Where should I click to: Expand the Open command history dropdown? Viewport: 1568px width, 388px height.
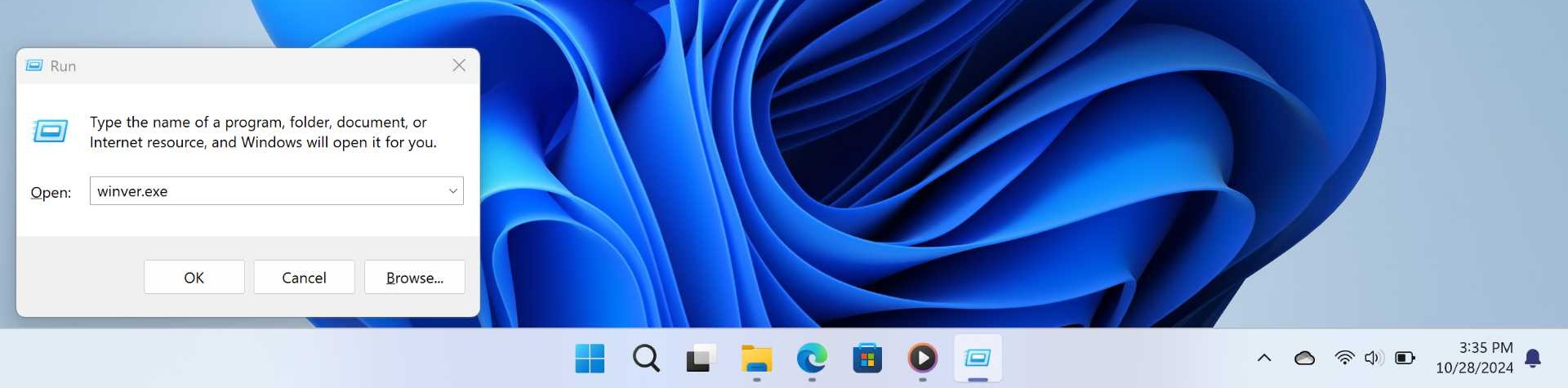pyautogui.click(x=452, y=191)
